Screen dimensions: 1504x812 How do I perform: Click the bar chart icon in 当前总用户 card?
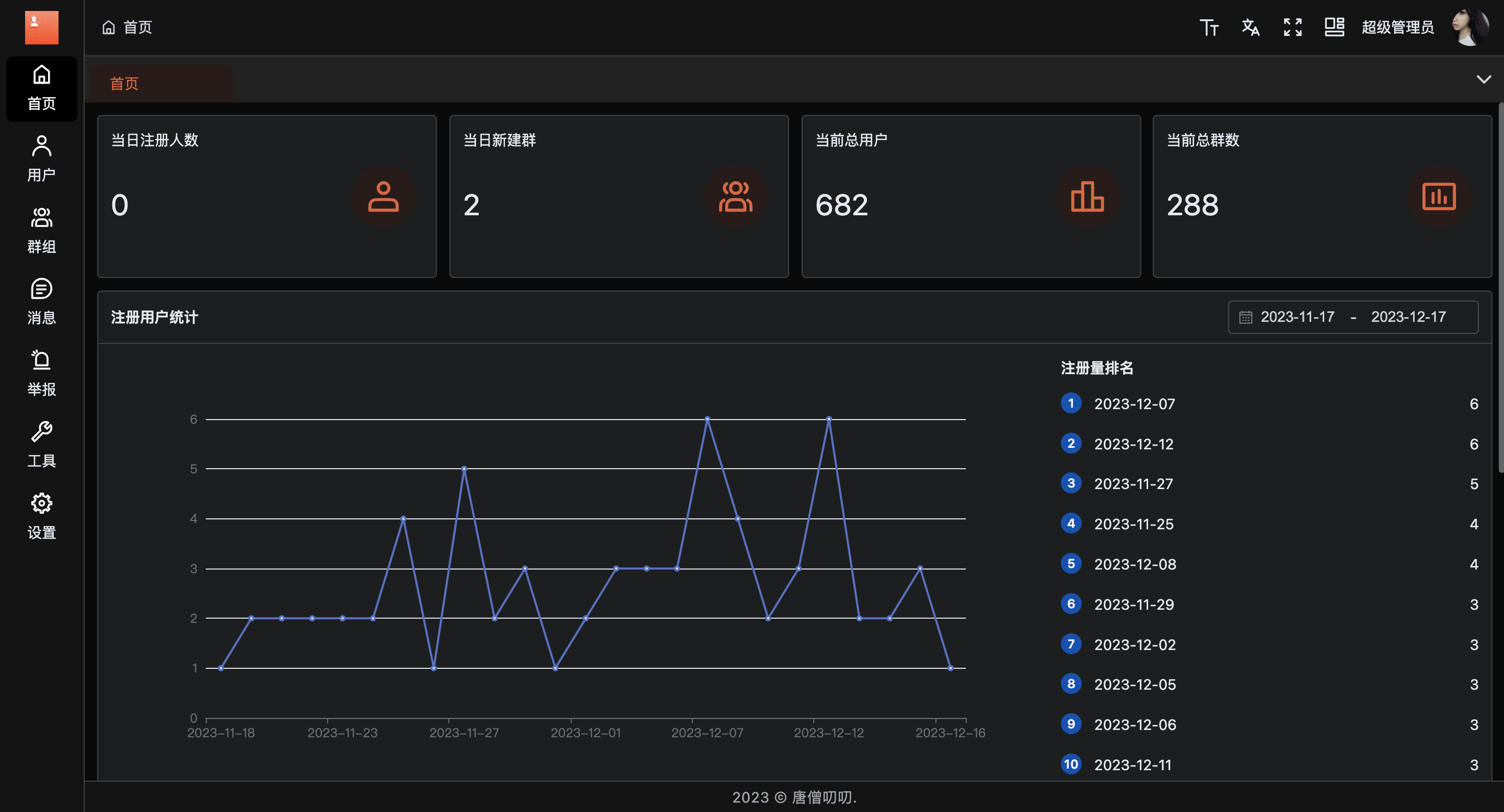tap(1087, 196)
